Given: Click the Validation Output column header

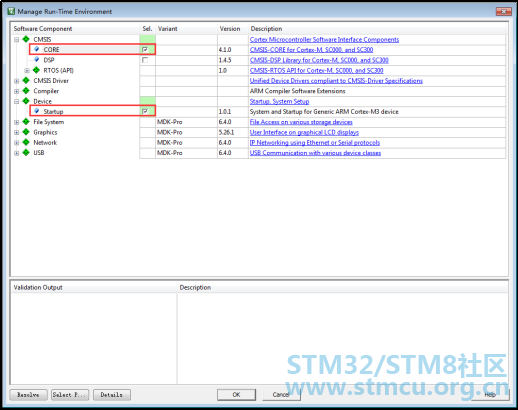Looking at the screenshot, I should [94, 287].
